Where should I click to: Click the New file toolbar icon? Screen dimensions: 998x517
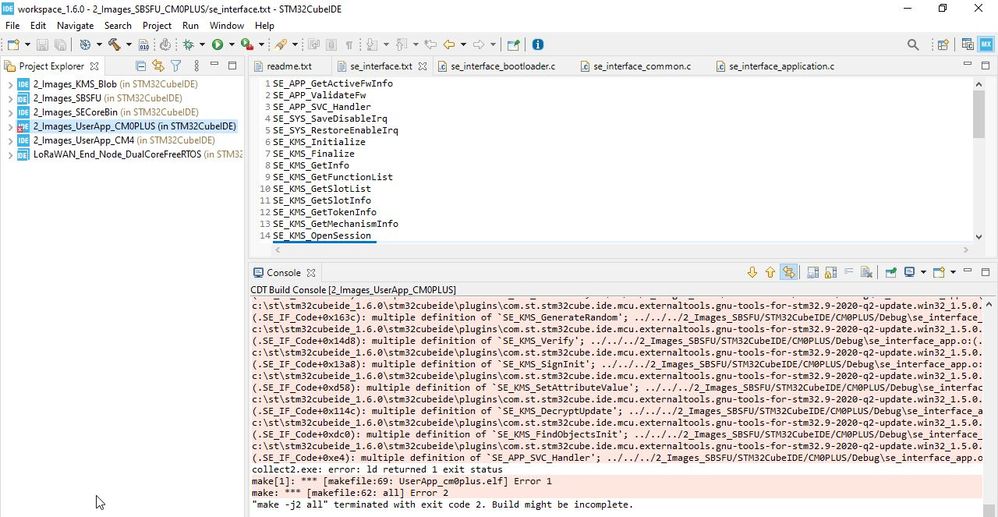tap(13, 45)
